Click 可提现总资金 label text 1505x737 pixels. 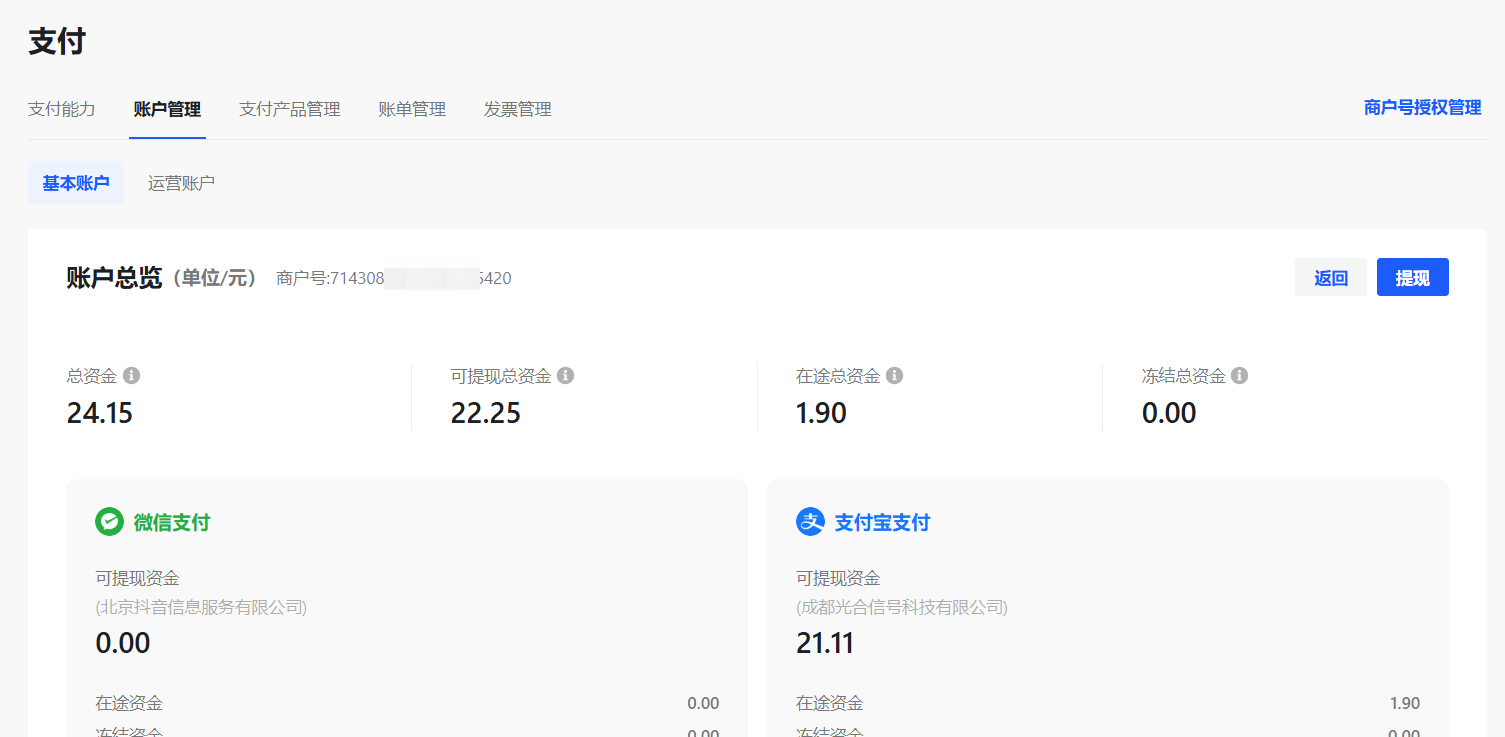[x=501, y=376]
